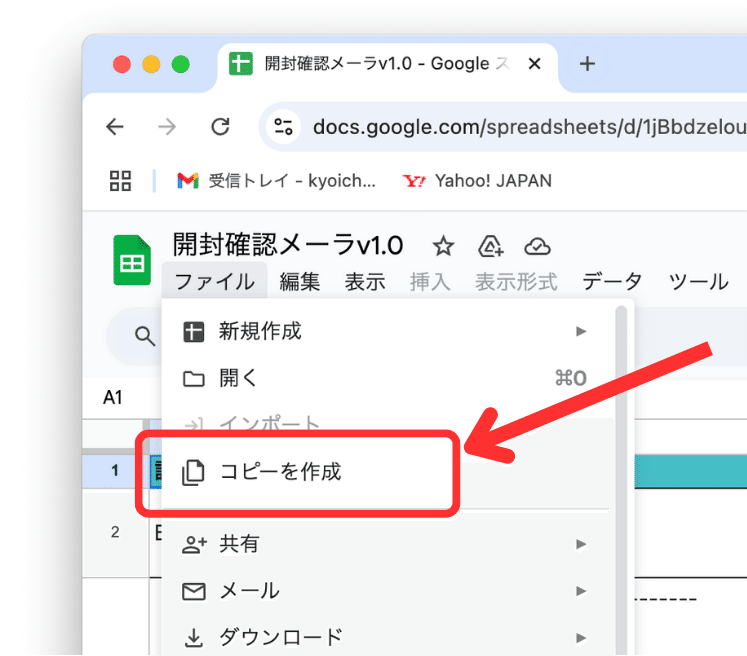Open the Gmail 受信トレイ bookmark
The height and width of the screenshot is (656, 747).
click(x=276, y=181)
